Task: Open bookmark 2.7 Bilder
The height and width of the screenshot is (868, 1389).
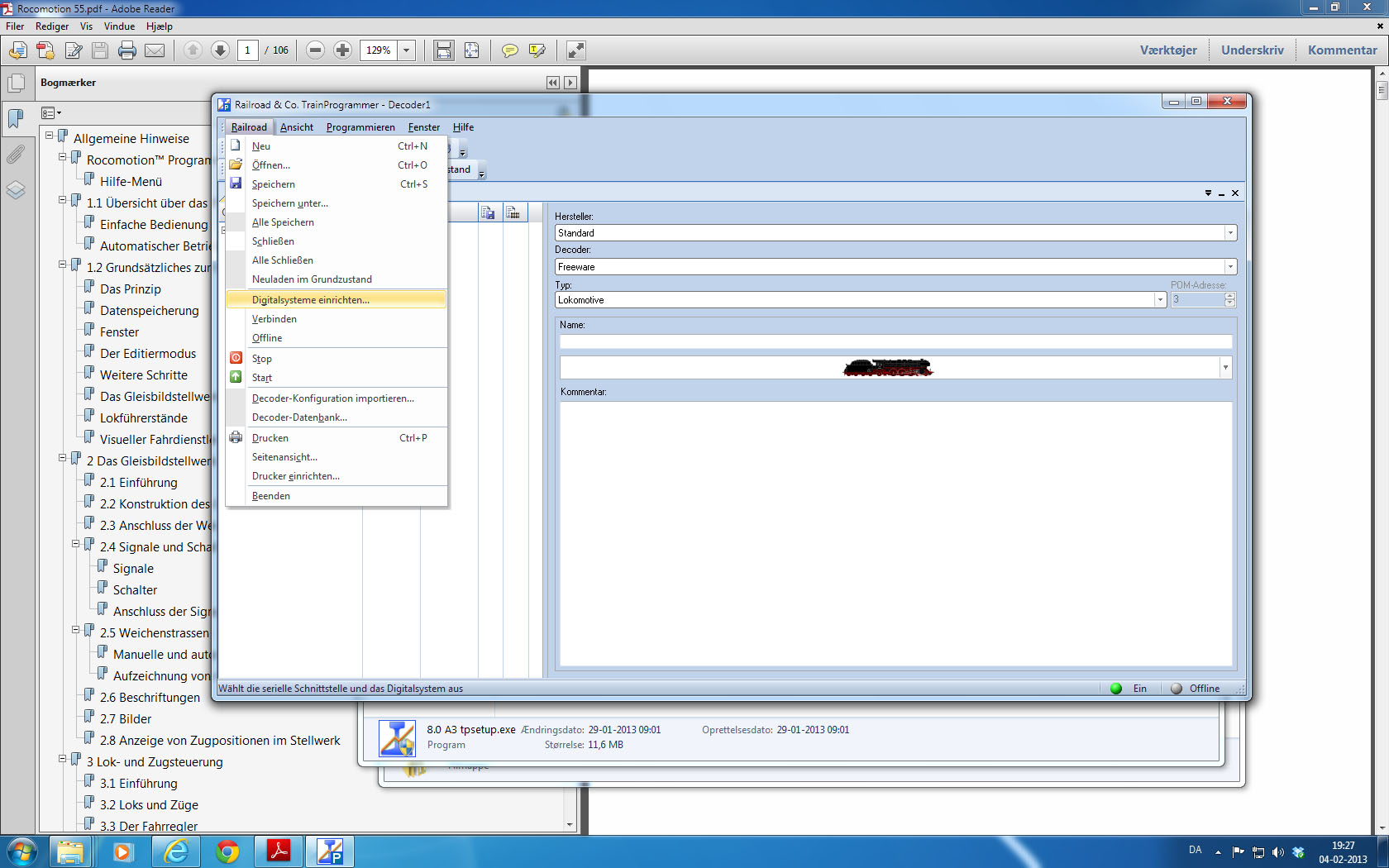Action: pyautogui.click(x=126, y=719)
